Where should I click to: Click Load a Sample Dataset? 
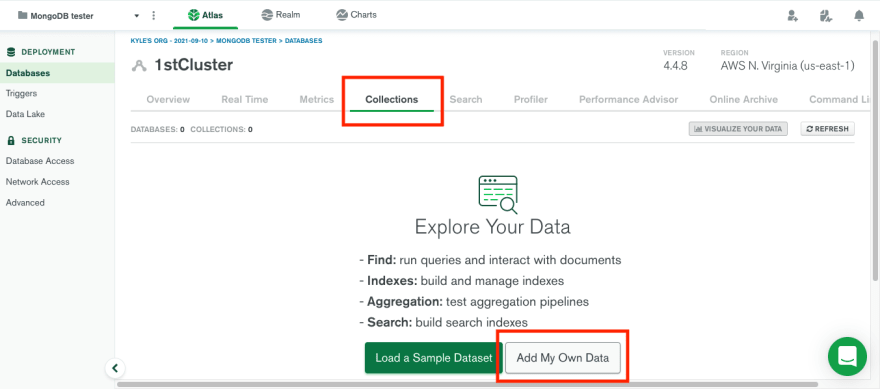click(x=434, y=358)
